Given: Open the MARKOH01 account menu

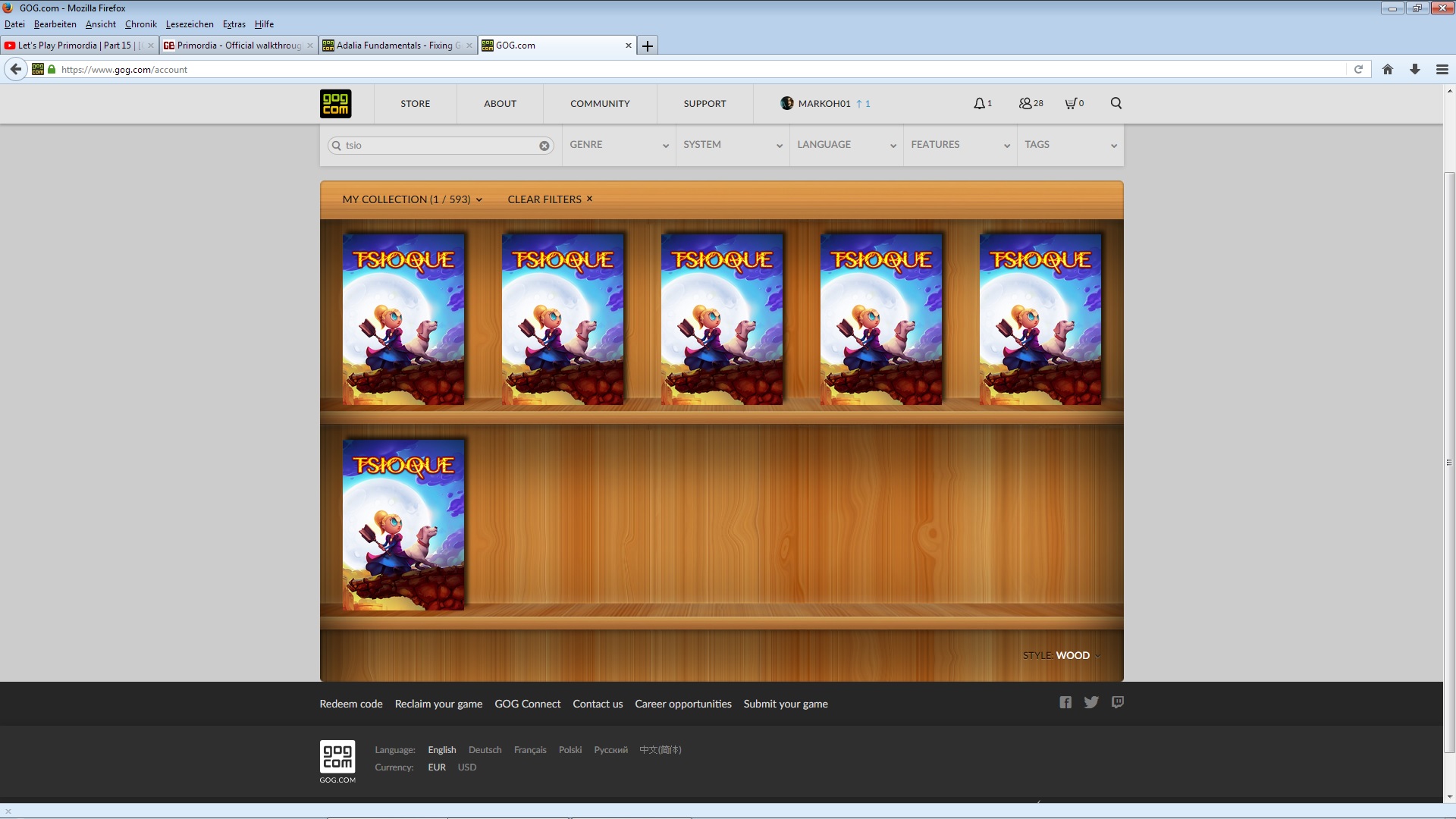Looking at the screenshot, I should (824, 104).
